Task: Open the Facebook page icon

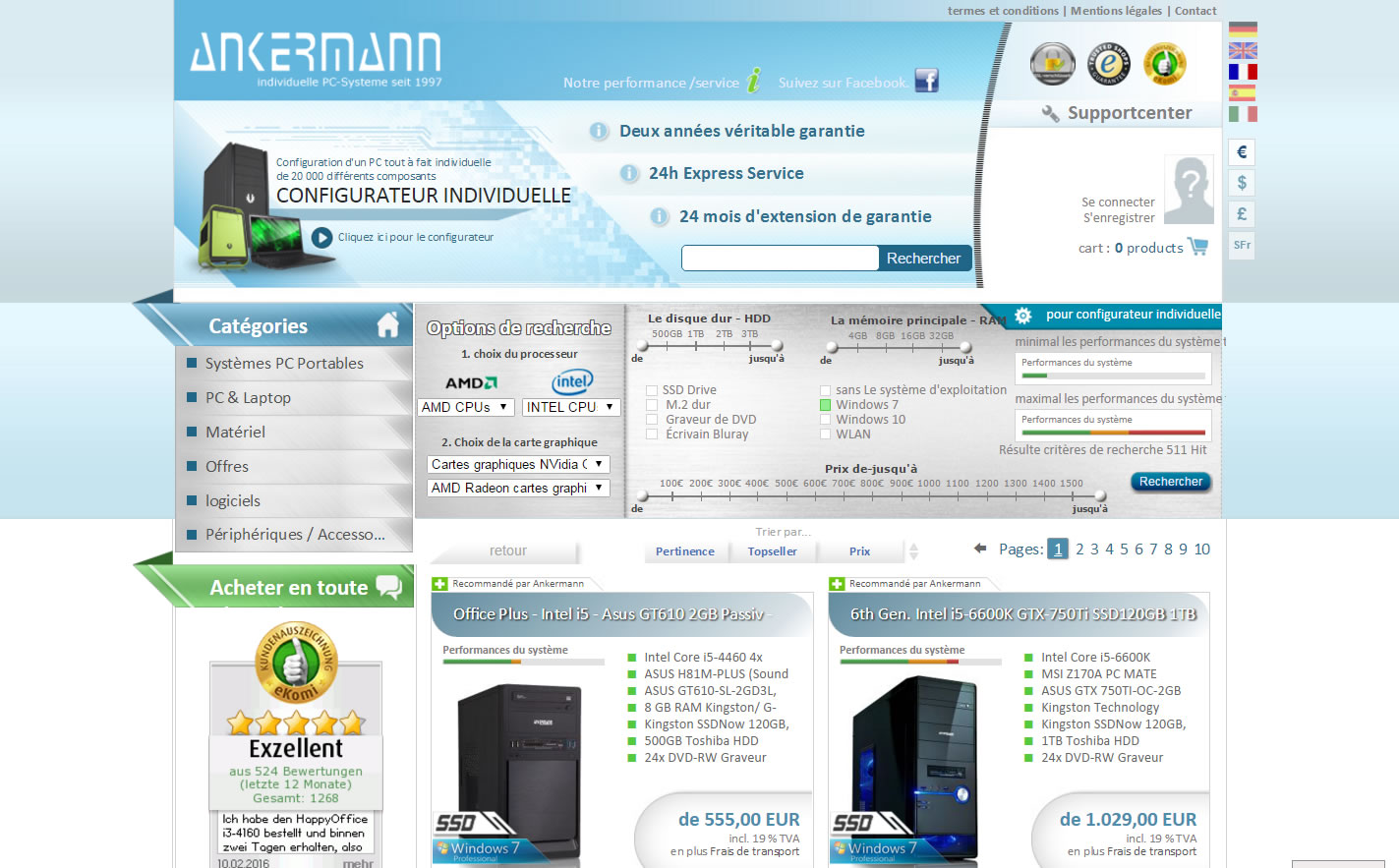Action: pyautogui.click(x=926, y=81)
